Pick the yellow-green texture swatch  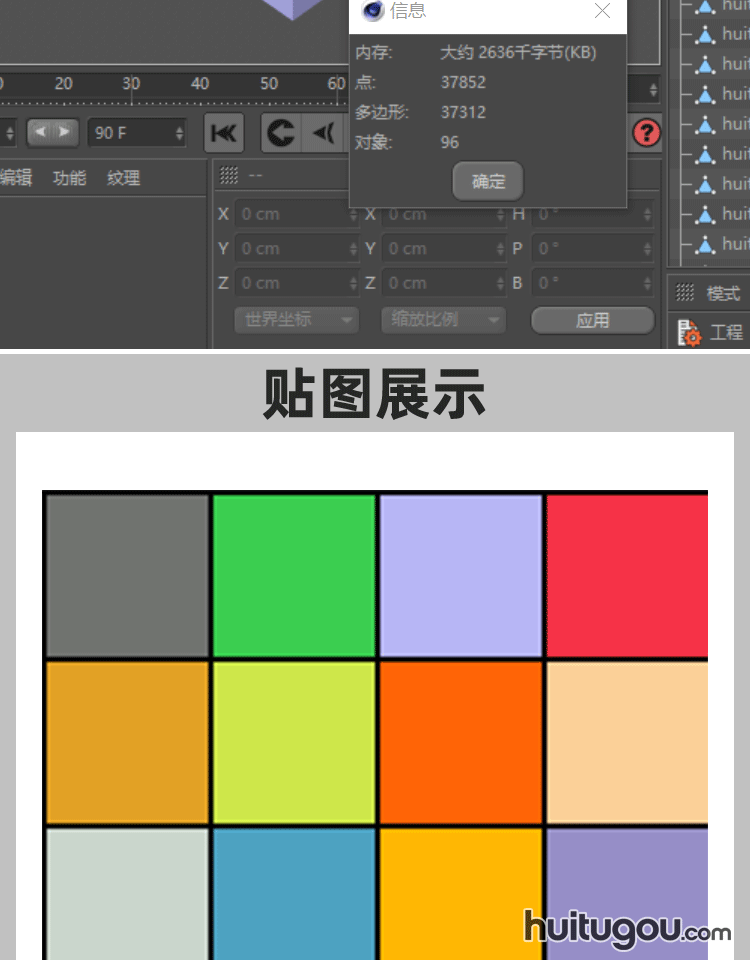tap(294, 743)
